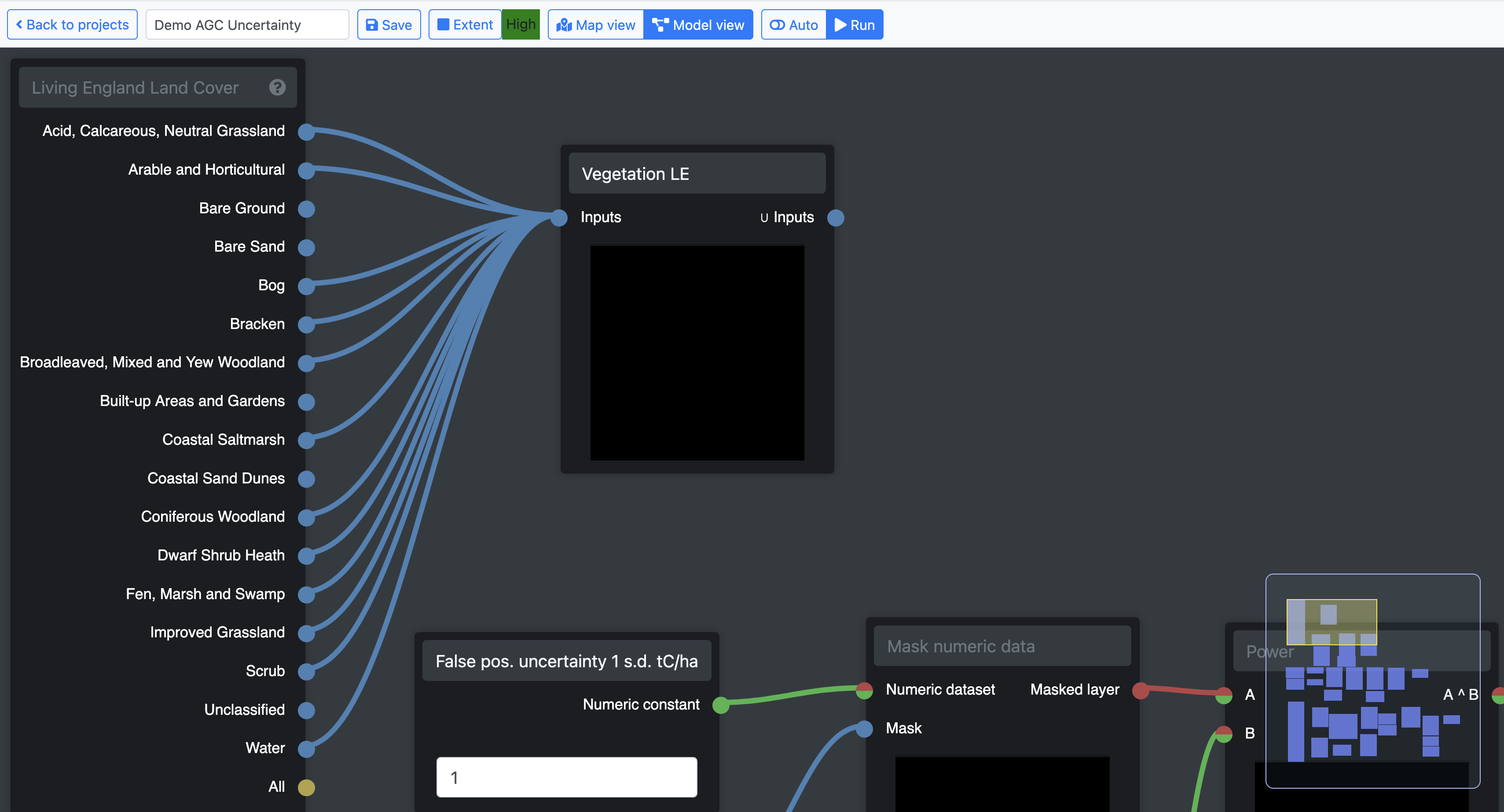Click the Mask input socket

pyautogui.click(x=864, y=728)
